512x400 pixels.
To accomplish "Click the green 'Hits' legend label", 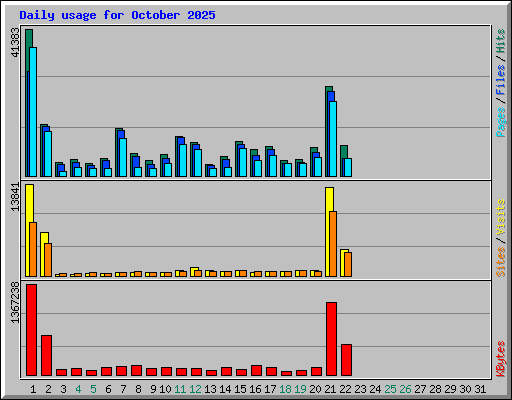I will [x=501, y=41].
